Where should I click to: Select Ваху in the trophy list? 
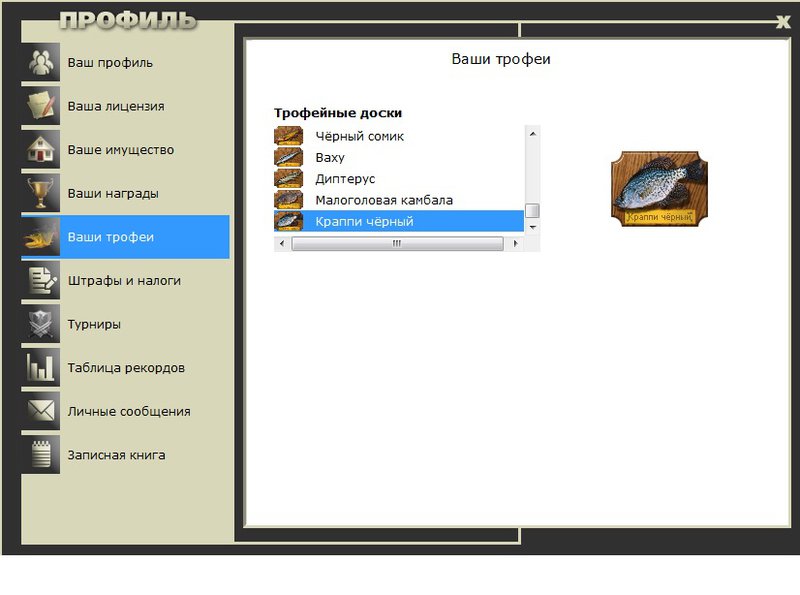click(x=399, y=157)
